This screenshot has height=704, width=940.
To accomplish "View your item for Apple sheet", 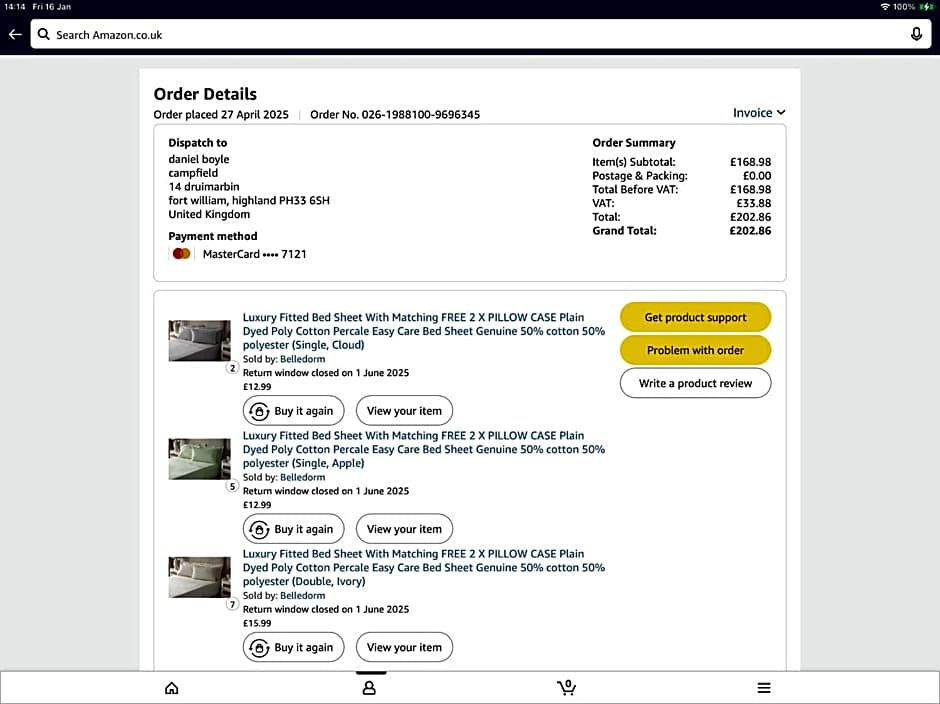I will coord(404,529).
